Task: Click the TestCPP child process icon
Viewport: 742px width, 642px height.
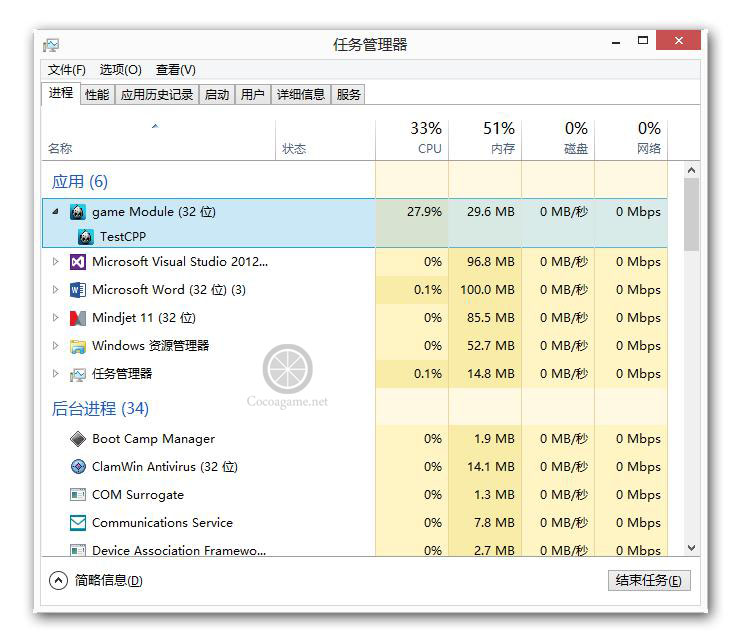Action: click(85, 237)
